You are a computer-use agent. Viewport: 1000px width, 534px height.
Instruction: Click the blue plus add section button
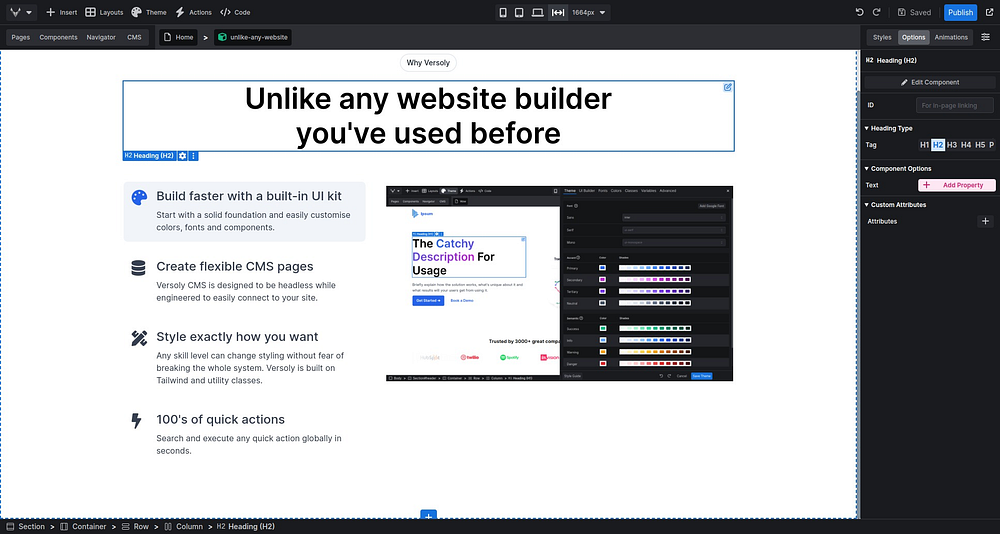[x=429, y=515]
